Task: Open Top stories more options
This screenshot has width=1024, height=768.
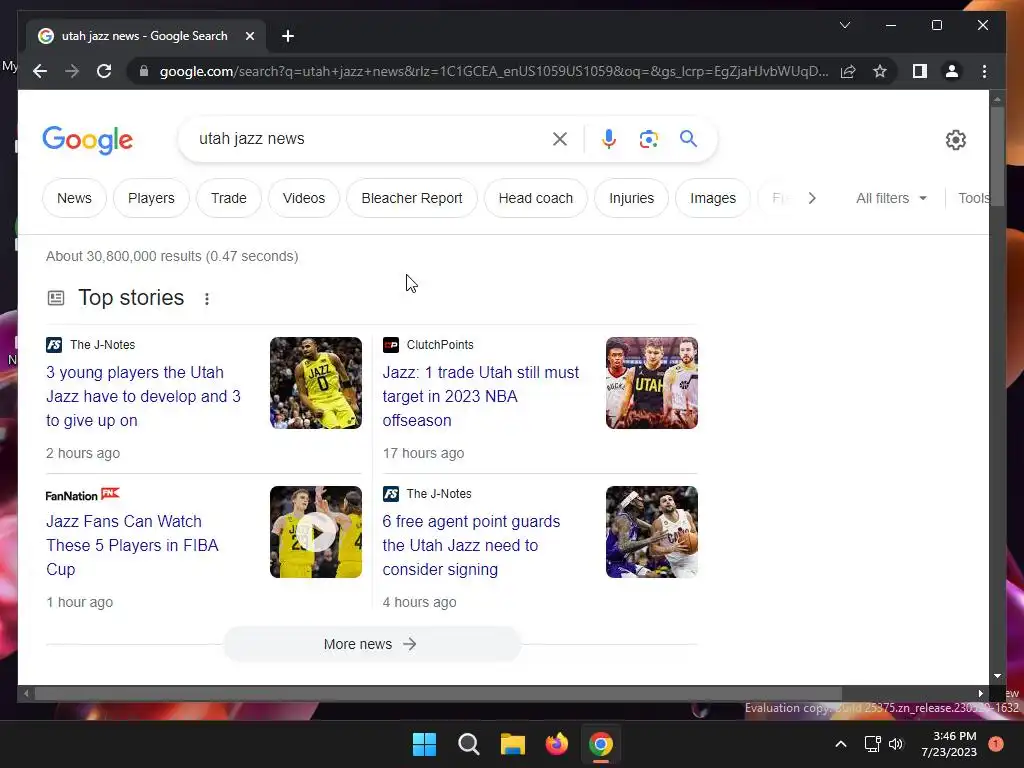Action: (x=206, y=298)
